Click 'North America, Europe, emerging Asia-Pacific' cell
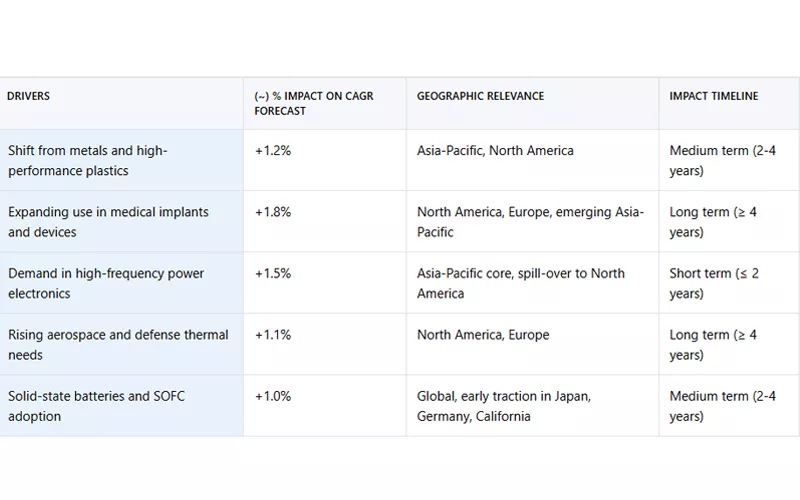Image resolution: width=800 pixels, height=500 pixels. coord(530,222)
